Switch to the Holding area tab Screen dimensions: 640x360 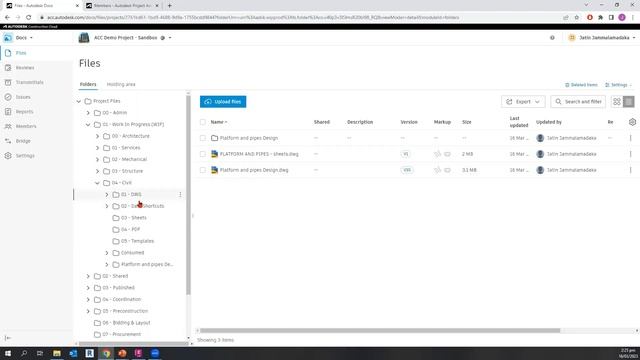pyautogui.click(x=121, y=84)
